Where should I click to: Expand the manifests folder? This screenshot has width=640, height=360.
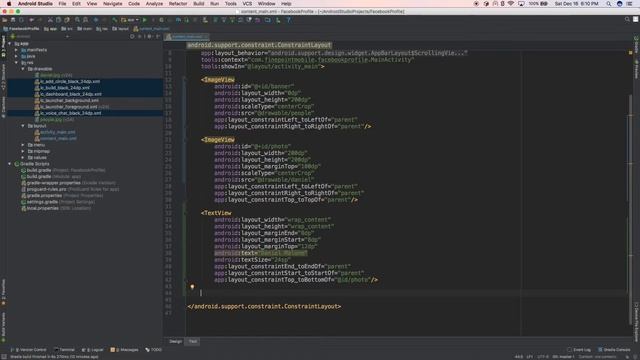coord(16,50)
